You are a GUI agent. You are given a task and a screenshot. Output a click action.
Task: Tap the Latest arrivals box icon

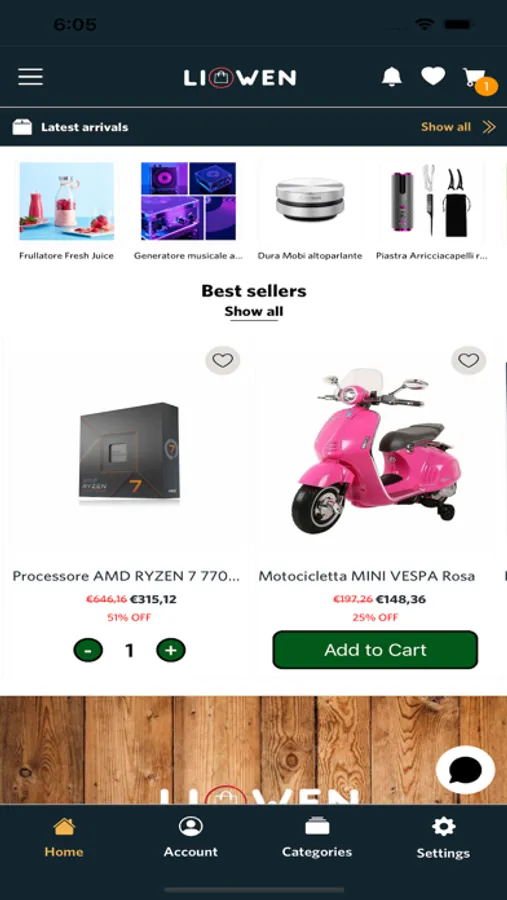22,127
